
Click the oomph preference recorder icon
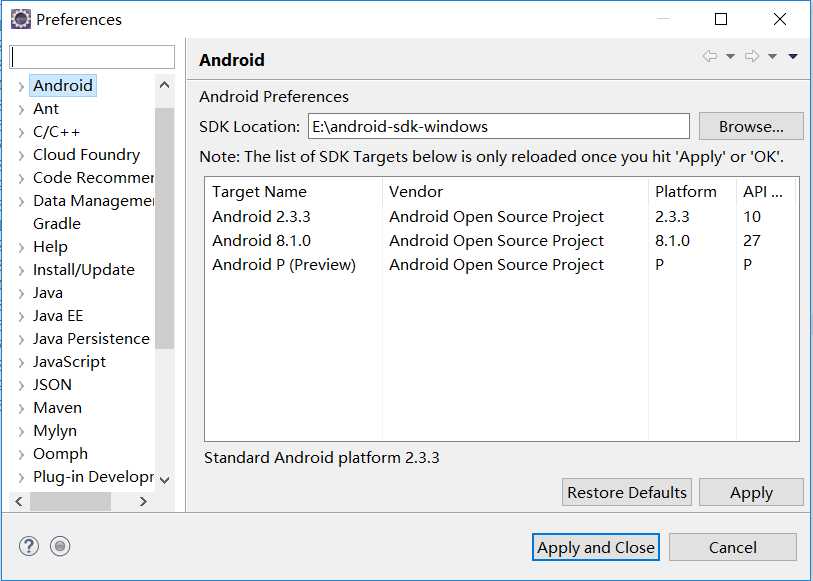(60, 546)
